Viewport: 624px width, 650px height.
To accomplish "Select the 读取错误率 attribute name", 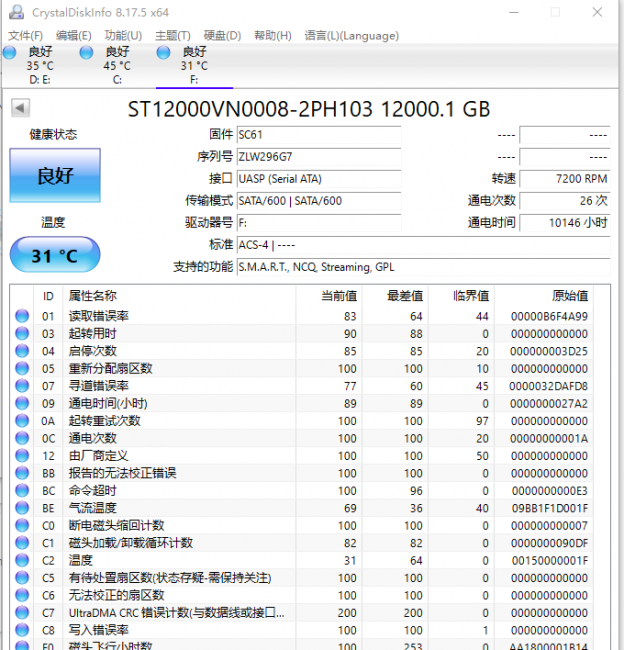I will pos(99,316).
